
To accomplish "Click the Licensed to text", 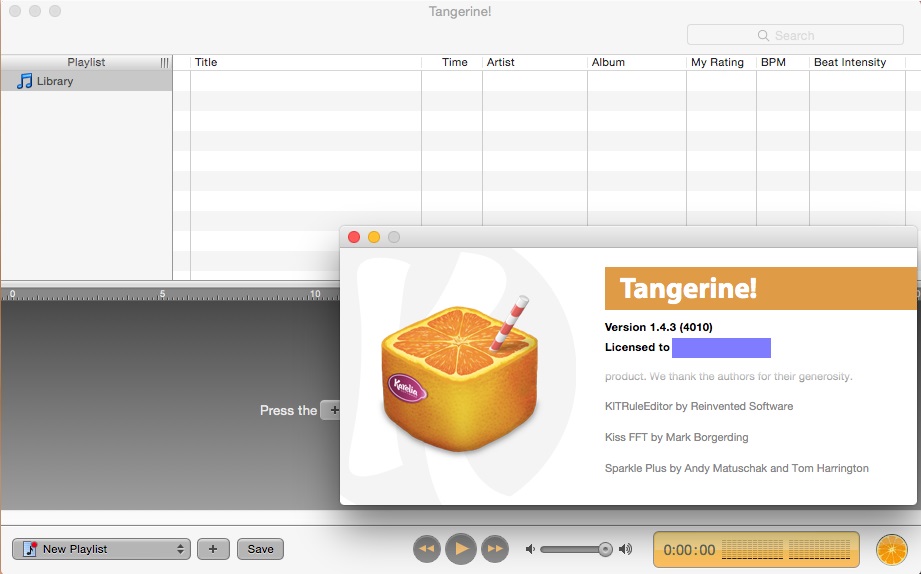I will click(x=637, y=347).
